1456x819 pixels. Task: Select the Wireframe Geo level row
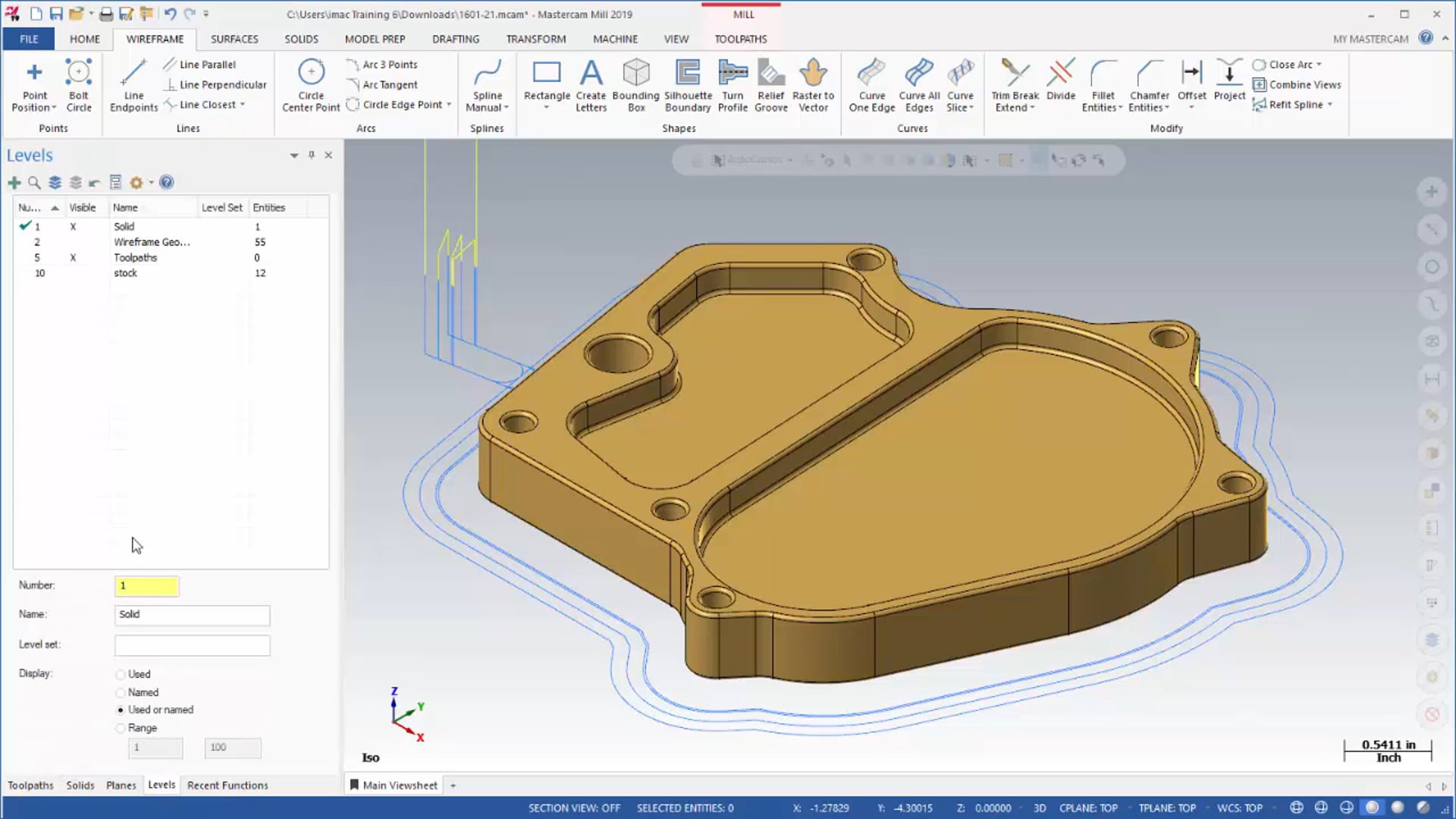[171, 242]
